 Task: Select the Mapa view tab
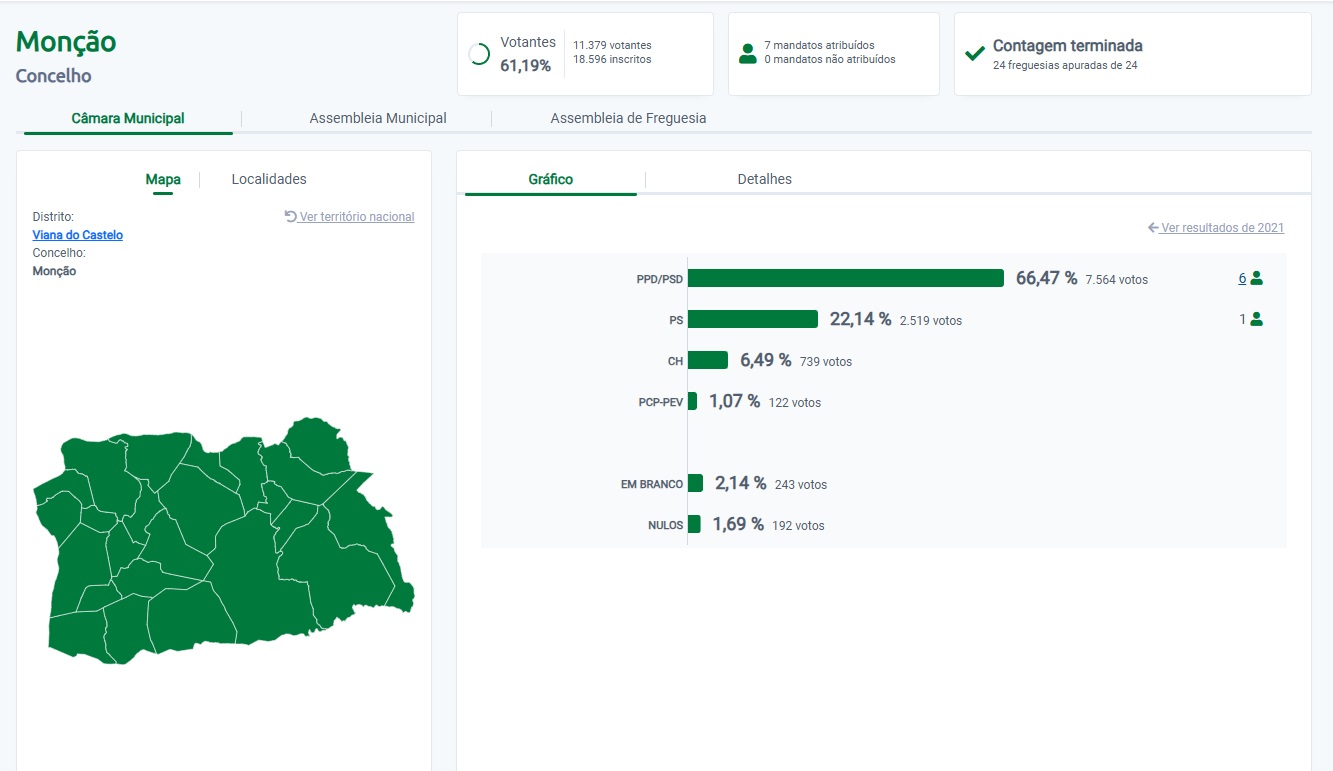(163, 179)
